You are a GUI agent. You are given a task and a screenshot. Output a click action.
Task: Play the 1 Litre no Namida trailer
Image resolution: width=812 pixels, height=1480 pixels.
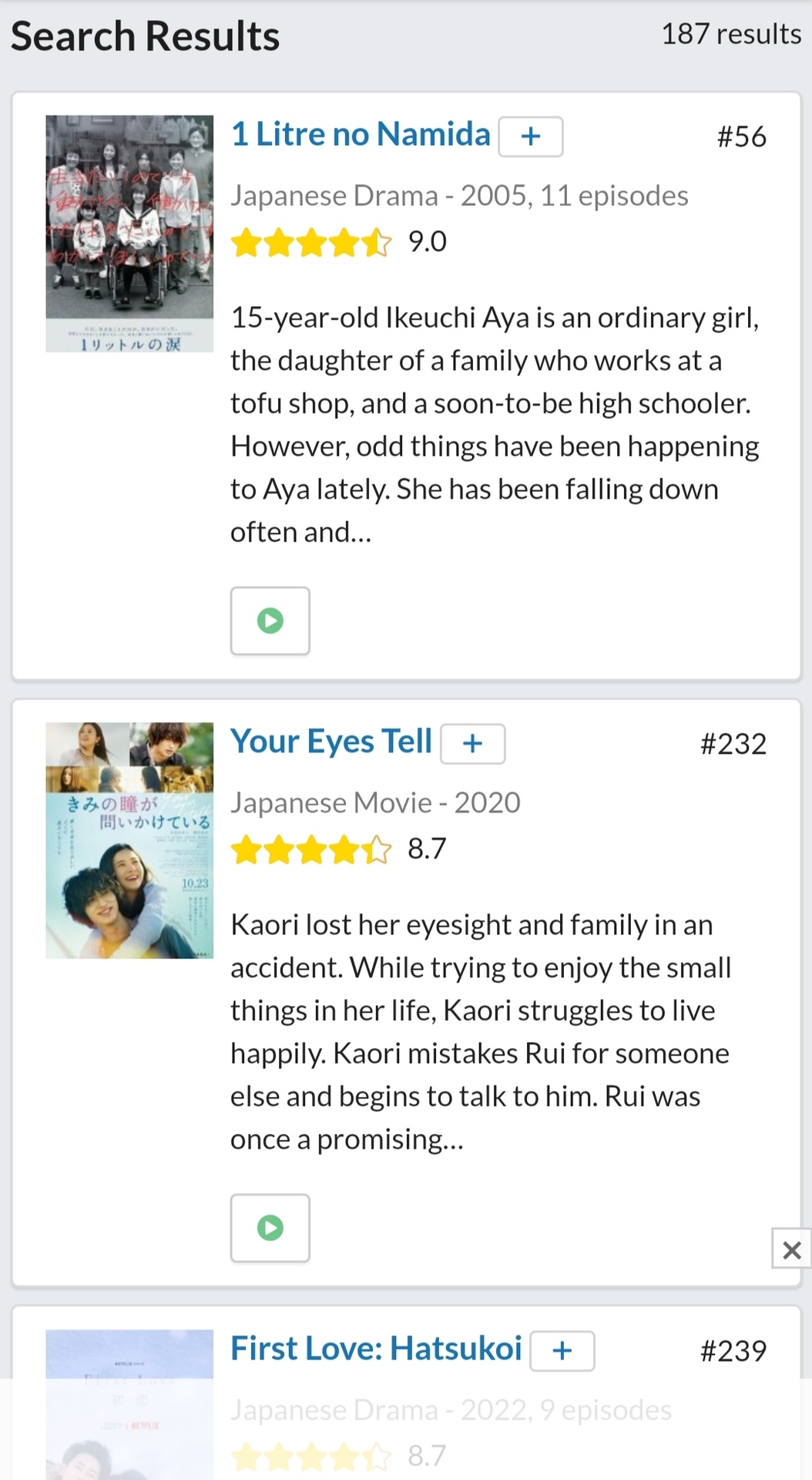click(x=270, y=621)
